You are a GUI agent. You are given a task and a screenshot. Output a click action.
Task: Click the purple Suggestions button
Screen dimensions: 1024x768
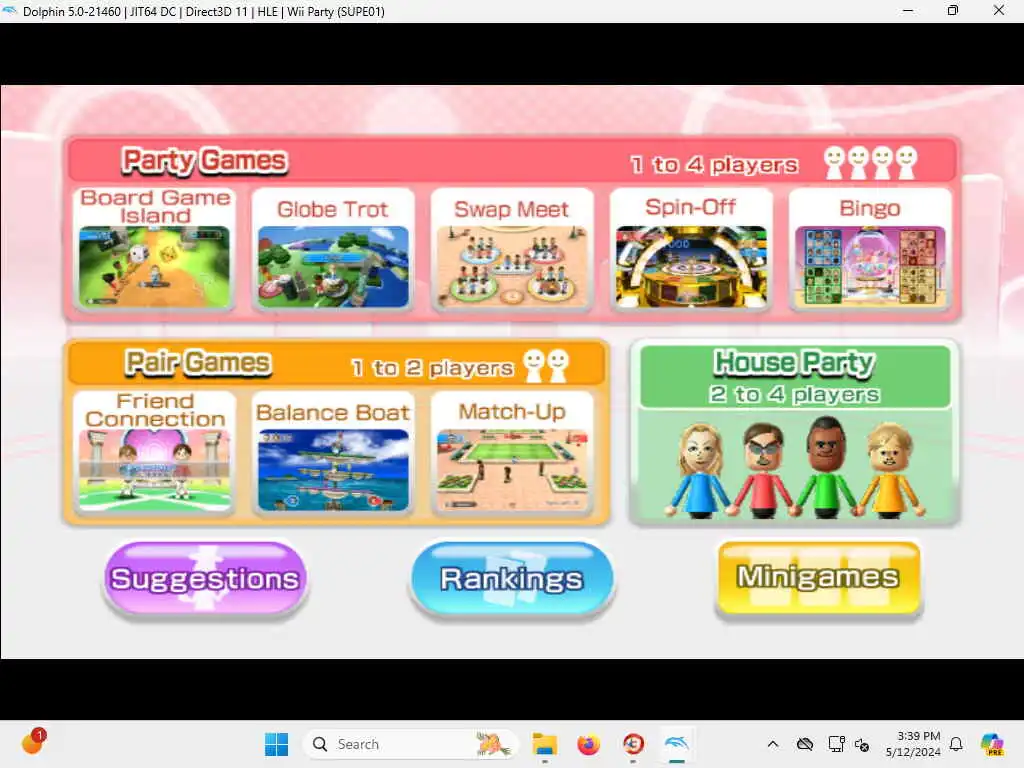(x=205, y=579)
